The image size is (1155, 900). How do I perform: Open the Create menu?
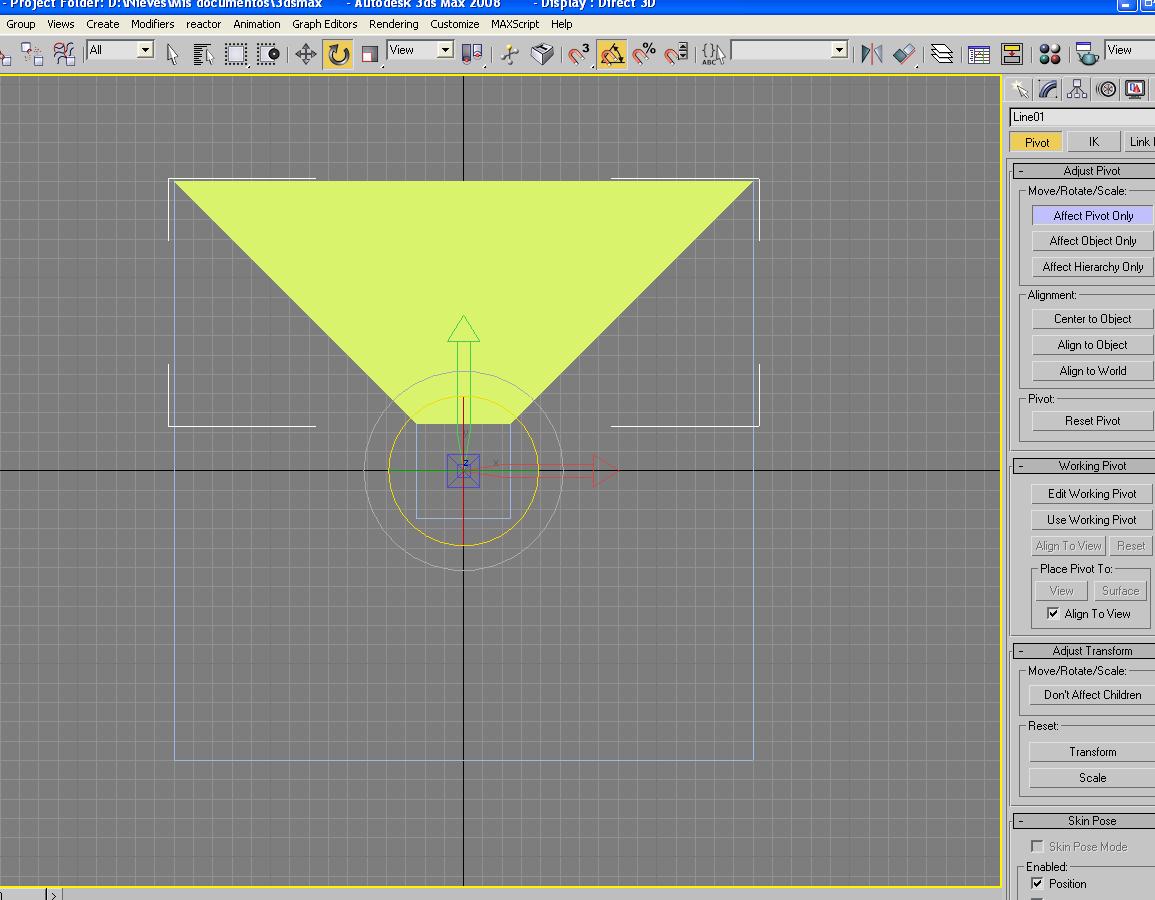click(102, 24)
